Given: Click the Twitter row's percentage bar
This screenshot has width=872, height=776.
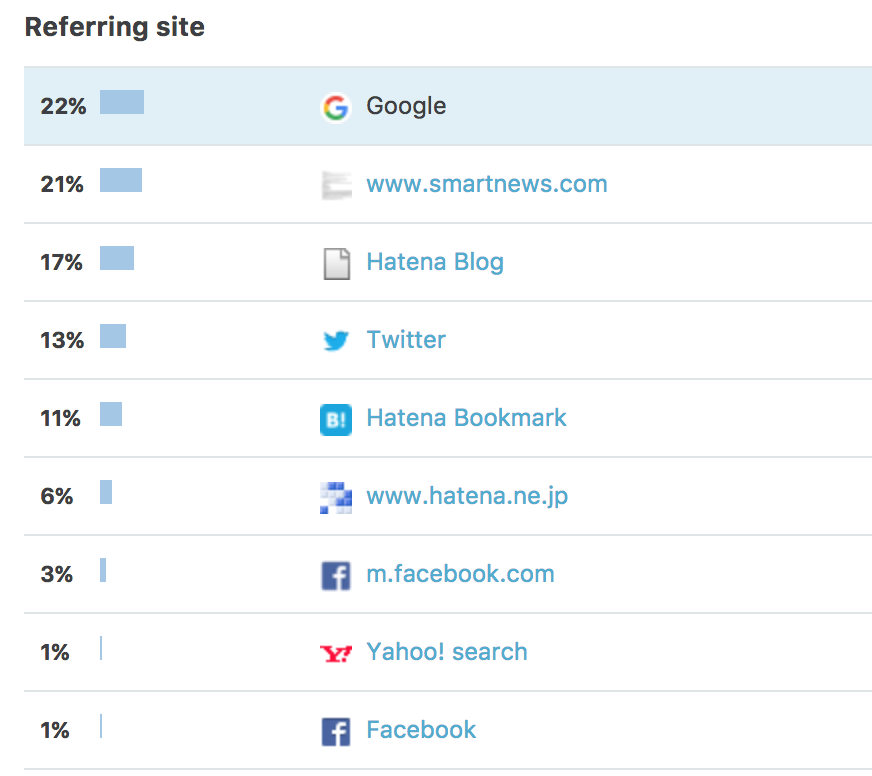Looking at the screenshot, I should click(113, 336).
